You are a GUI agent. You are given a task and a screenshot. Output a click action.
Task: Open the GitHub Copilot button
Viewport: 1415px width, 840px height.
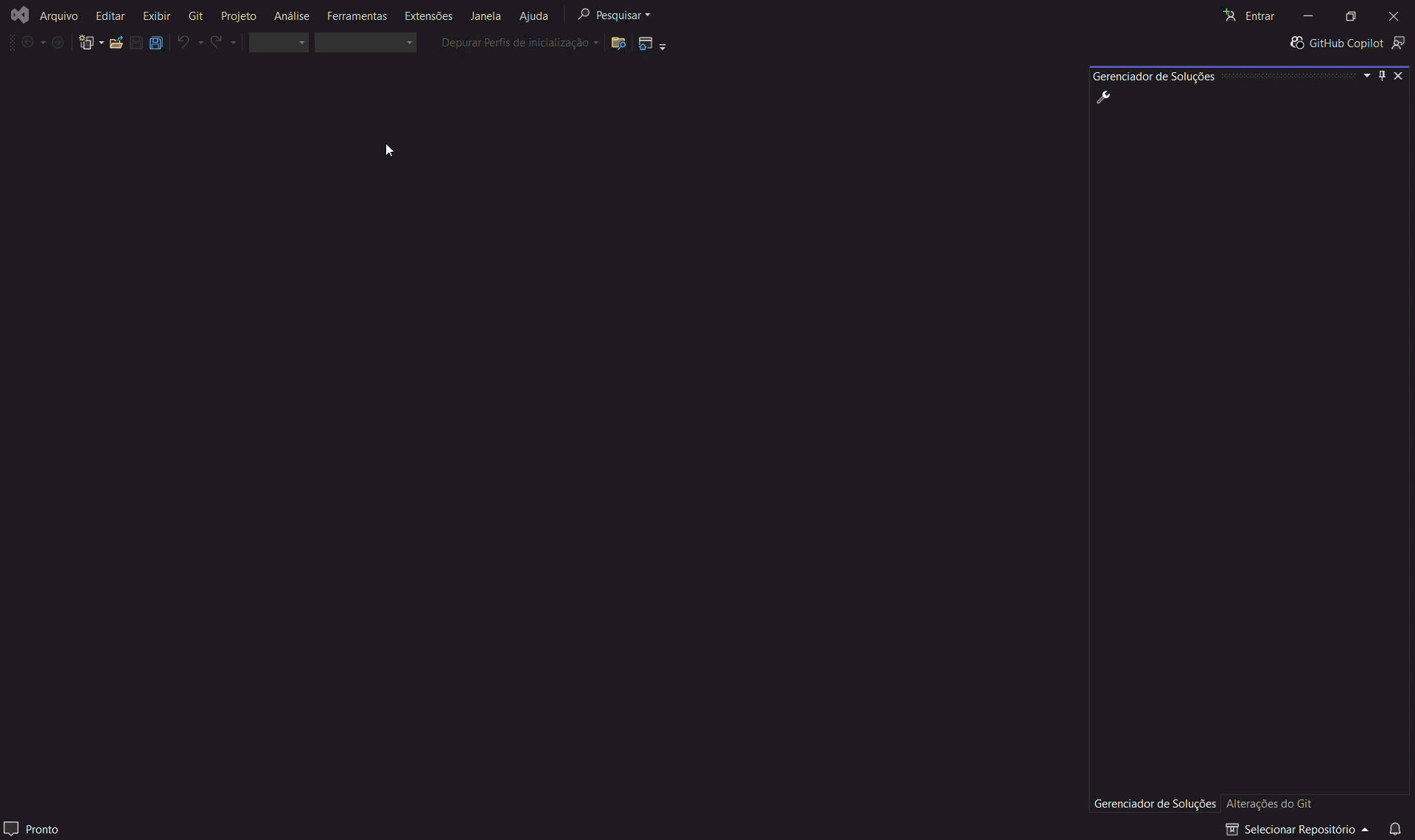(x=1336, y=43)
